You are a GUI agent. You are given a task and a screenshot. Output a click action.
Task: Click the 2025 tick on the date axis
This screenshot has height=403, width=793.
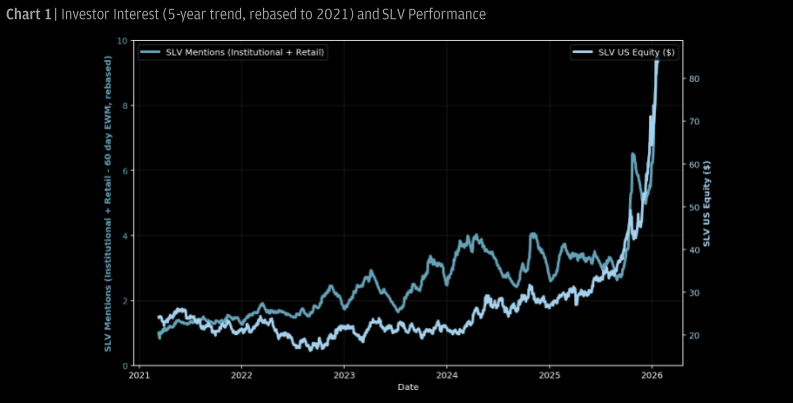[549, 376]
